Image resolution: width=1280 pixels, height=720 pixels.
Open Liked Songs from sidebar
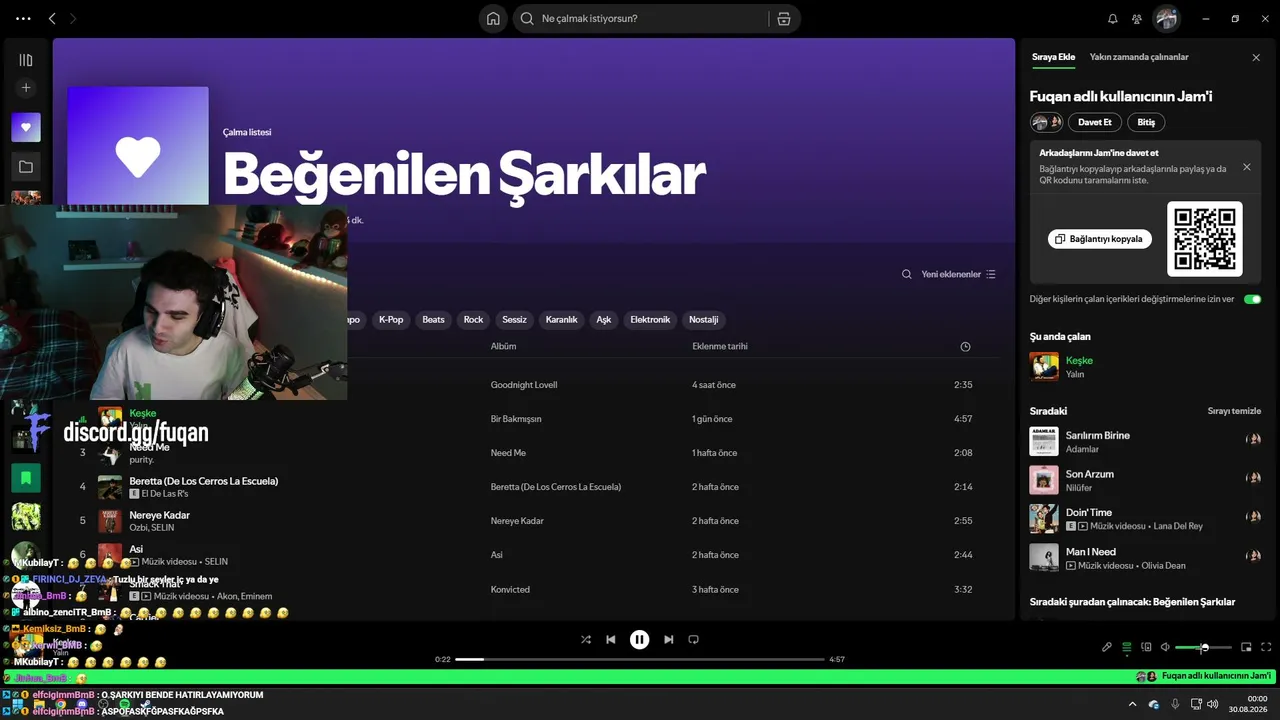point(26,127)
